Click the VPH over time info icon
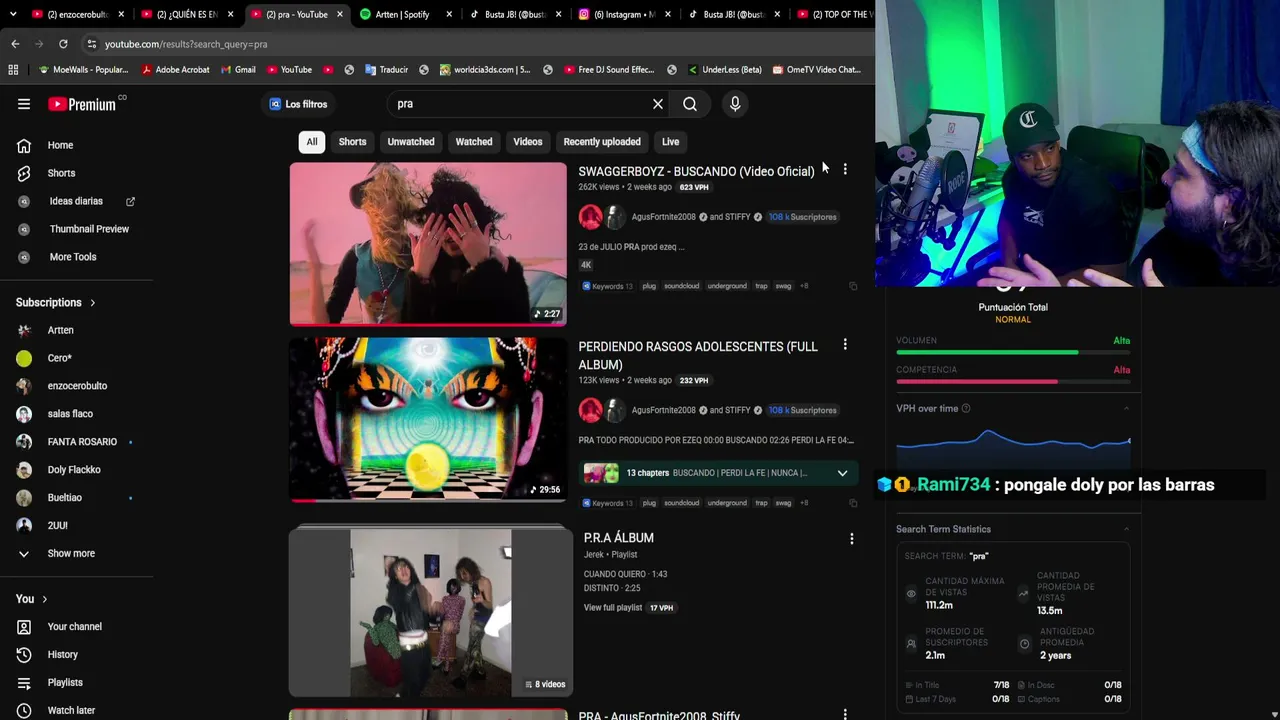 coord(966,409)
